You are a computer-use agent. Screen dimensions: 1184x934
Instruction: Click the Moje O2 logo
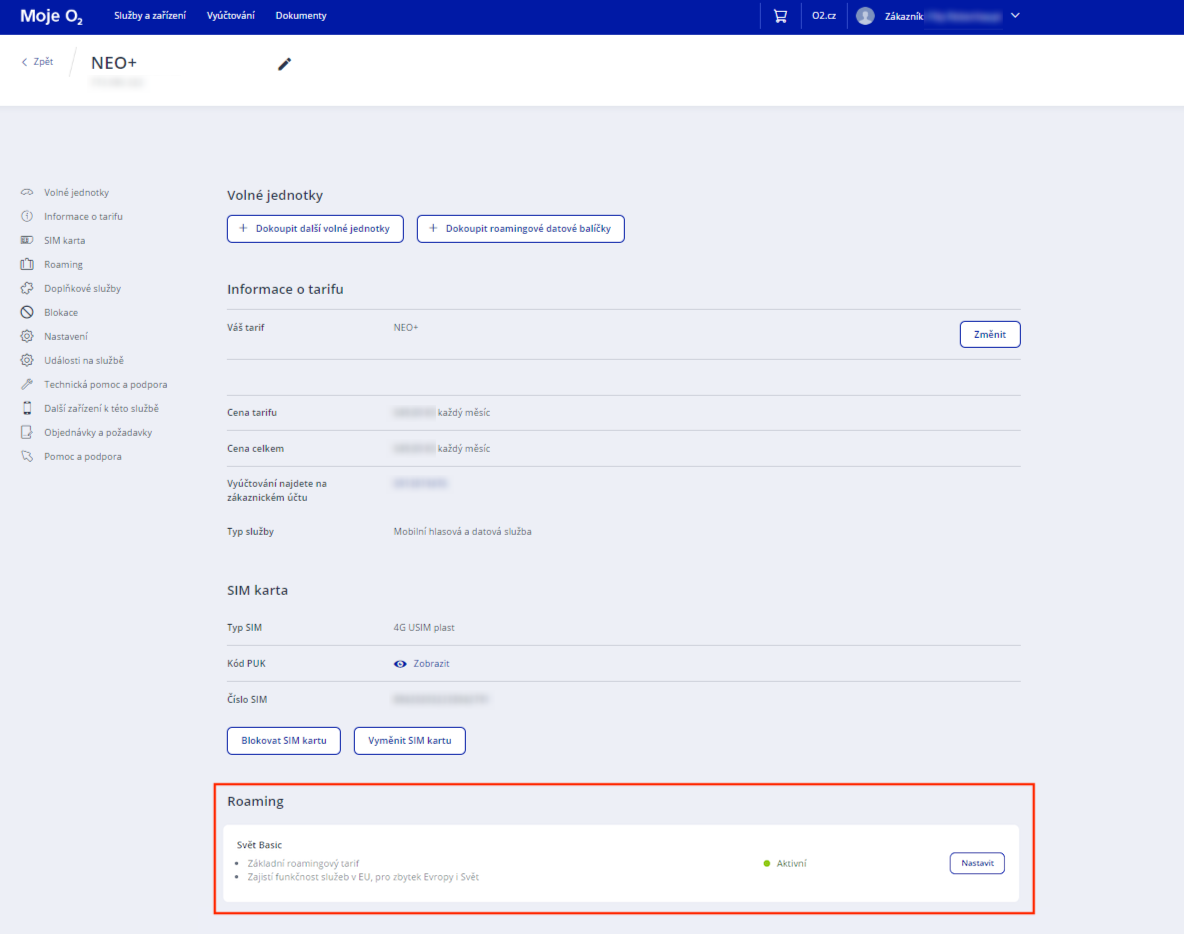(51, 16)
